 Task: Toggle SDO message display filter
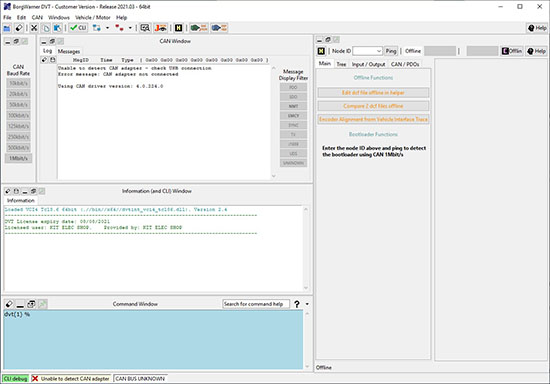[x=293, y=96]
